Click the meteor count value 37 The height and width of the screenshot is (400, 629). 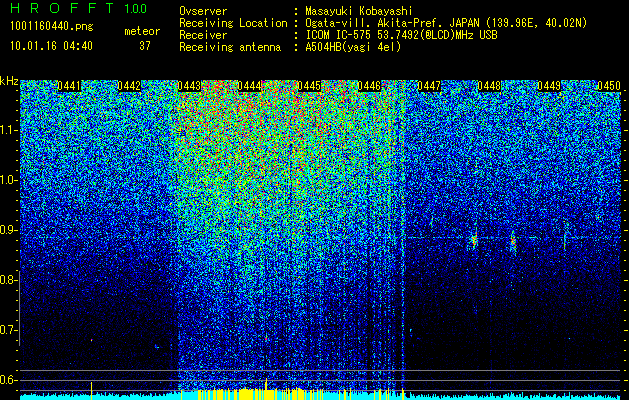point(145,46)
